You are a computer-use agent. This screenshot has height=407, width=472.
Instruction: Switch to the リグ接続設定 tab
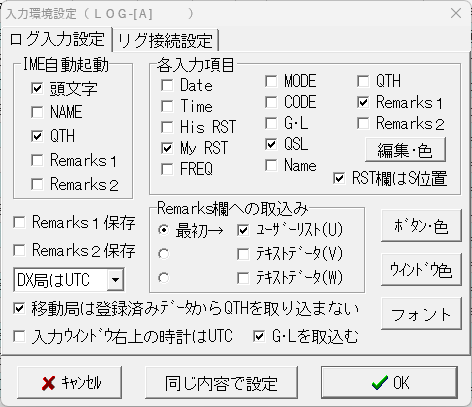tap(165, 40)
